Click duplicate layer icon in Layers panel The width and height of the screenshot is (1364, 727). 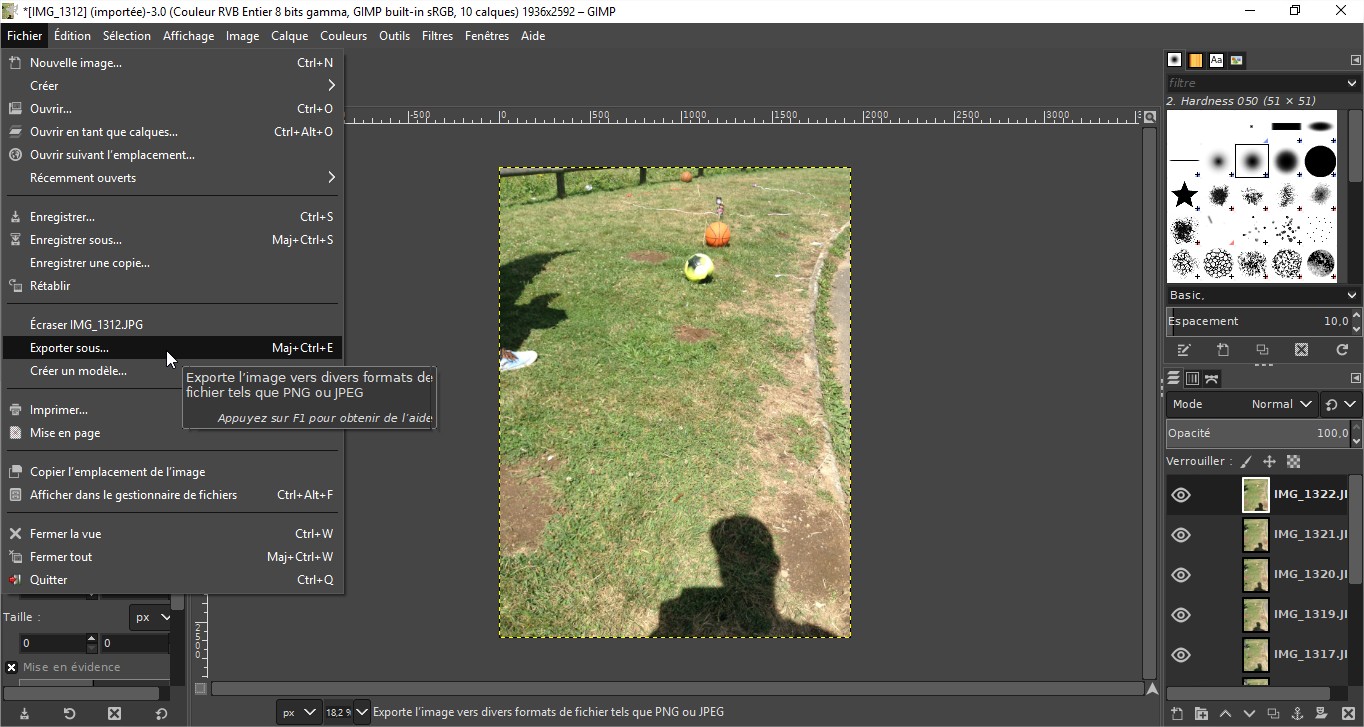1273,713
